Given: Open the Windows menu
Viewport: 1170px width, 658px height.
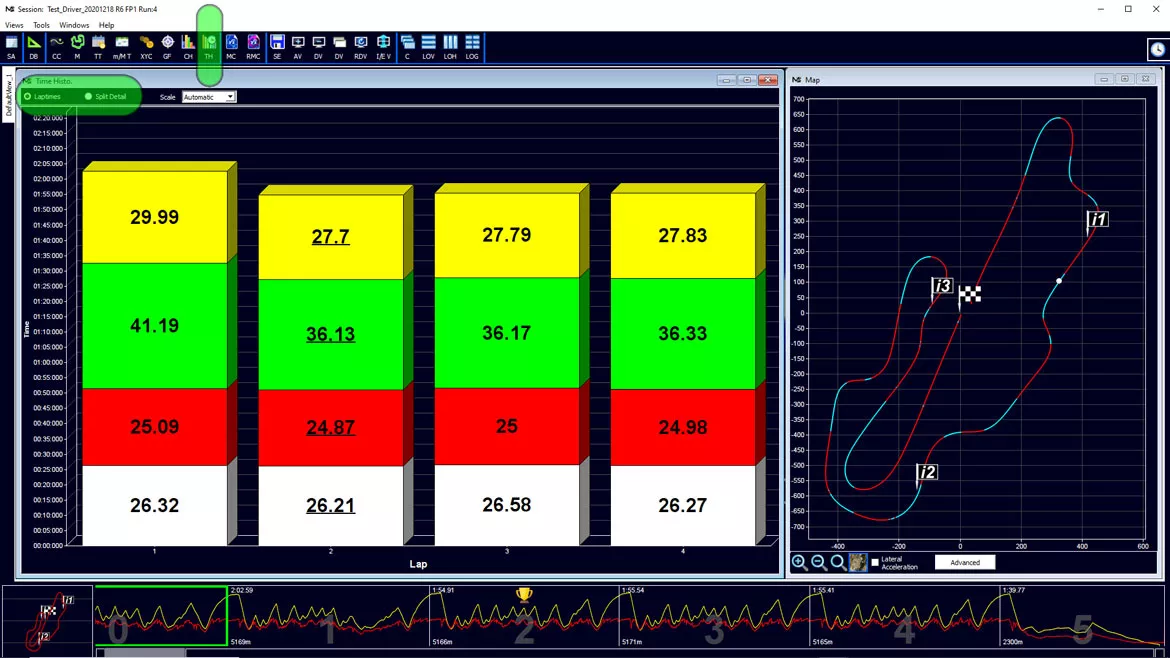Looking at the screenshot, I should tap(74, 25).
